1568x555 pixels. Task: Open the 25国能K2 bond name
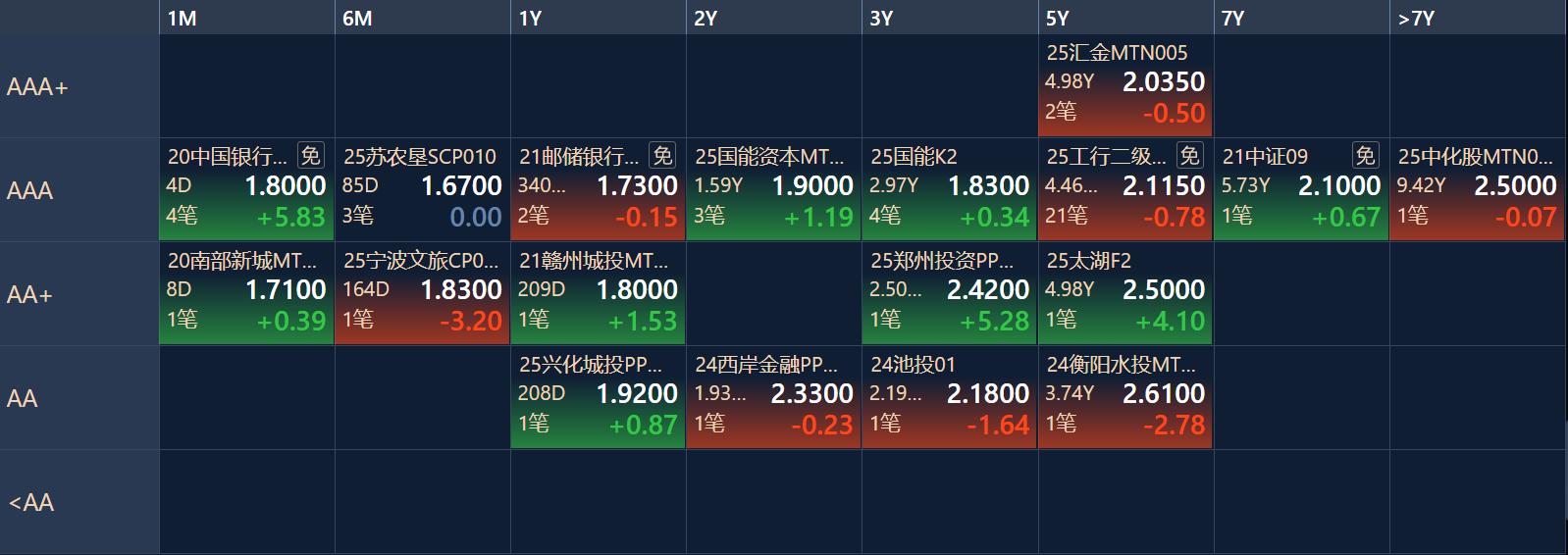pyautogui.click(x=914, y=157)
